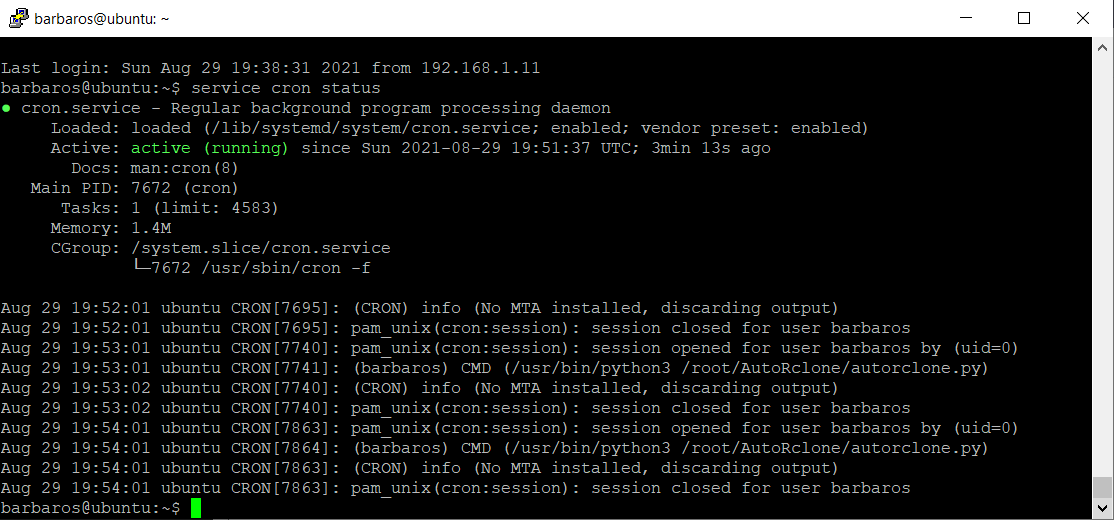Screen dimensions: 1114x520
Task: Maximize the barbaros@ubuntu terminal window
Action: 1024,18
